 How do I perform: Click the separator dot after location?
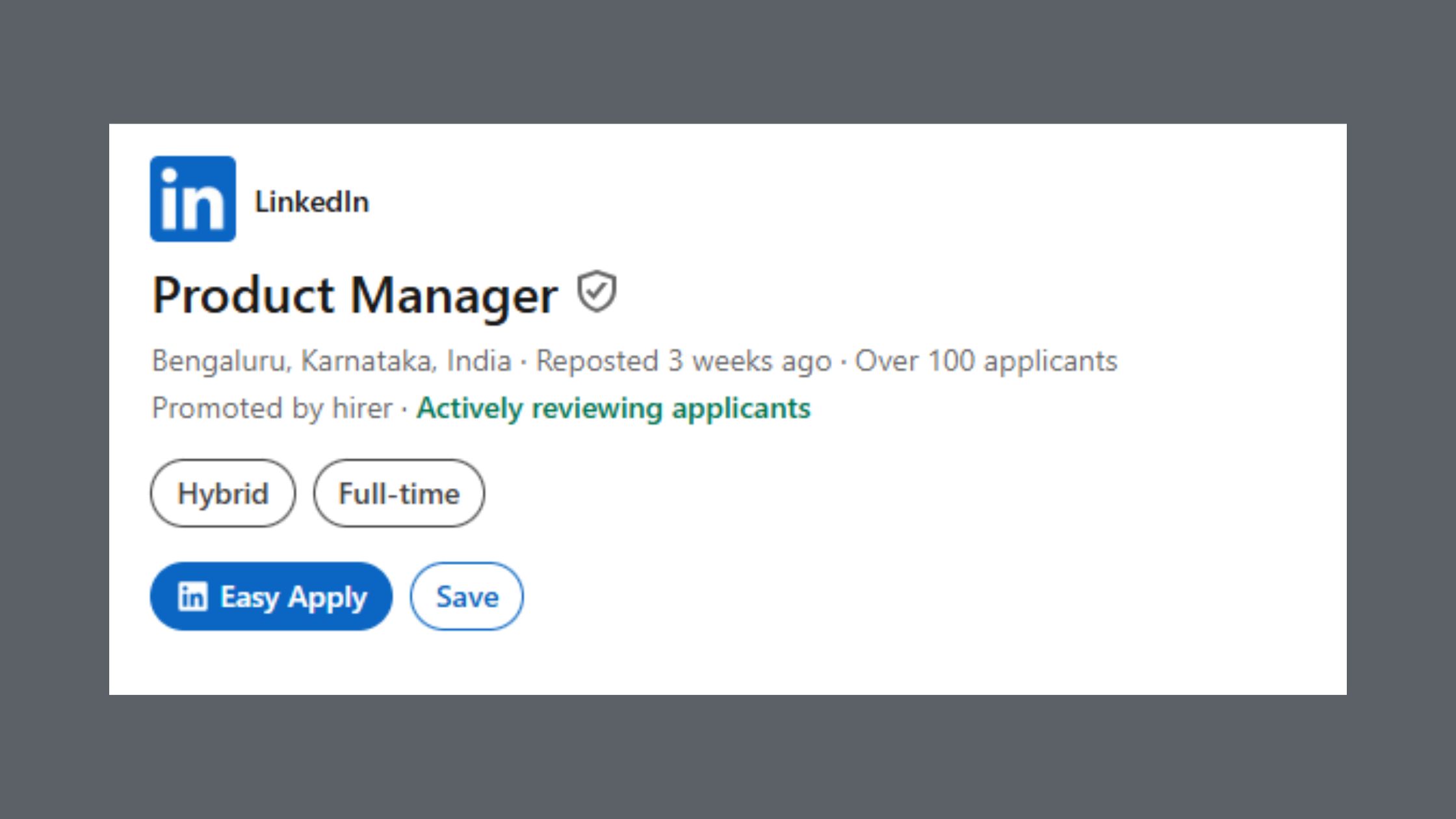[524, 361]
